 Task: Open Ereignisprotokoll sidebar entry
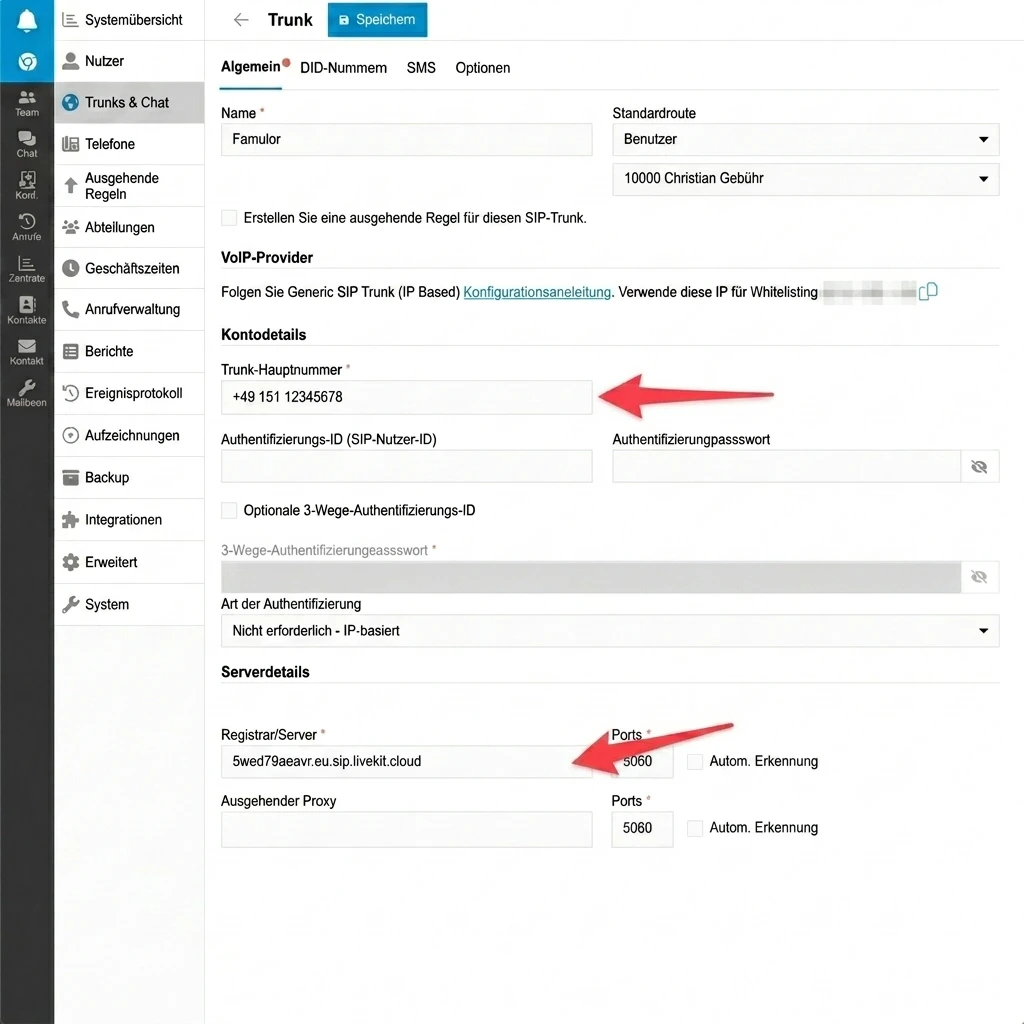point(129,393)
